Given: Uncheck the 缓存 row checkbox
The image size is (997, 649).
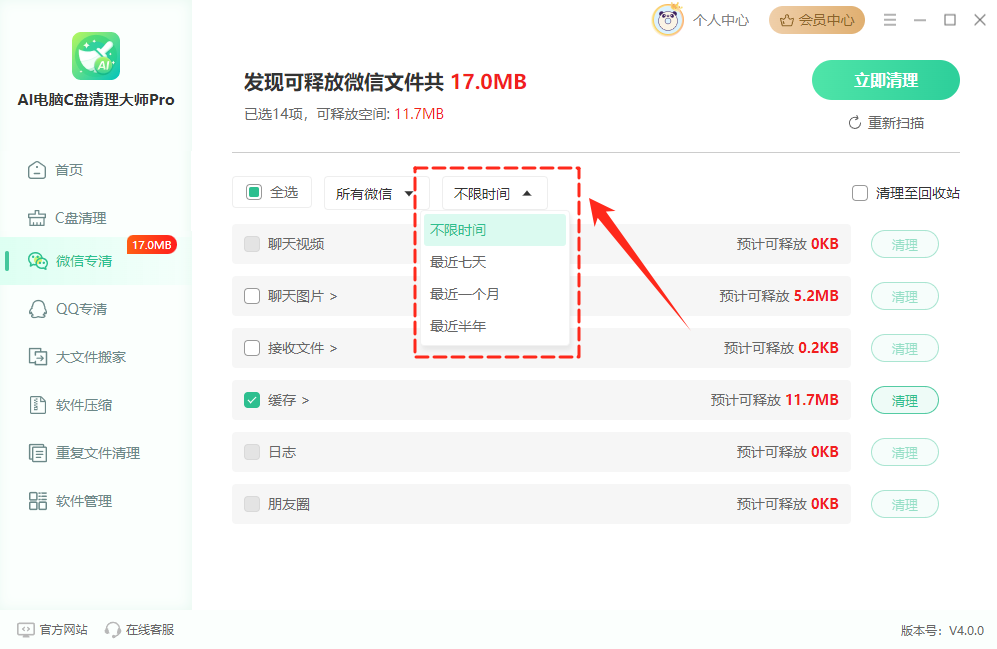Looking at the screenshot, I should pyautogui.click(x=252, y=400).
